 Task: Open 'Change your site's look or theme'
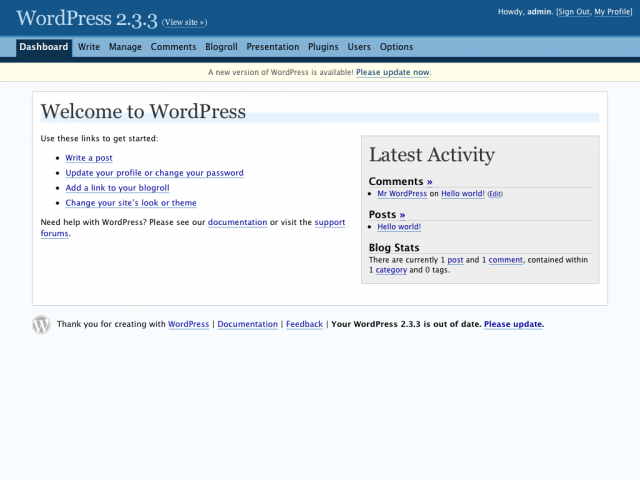tap(131, 203)
